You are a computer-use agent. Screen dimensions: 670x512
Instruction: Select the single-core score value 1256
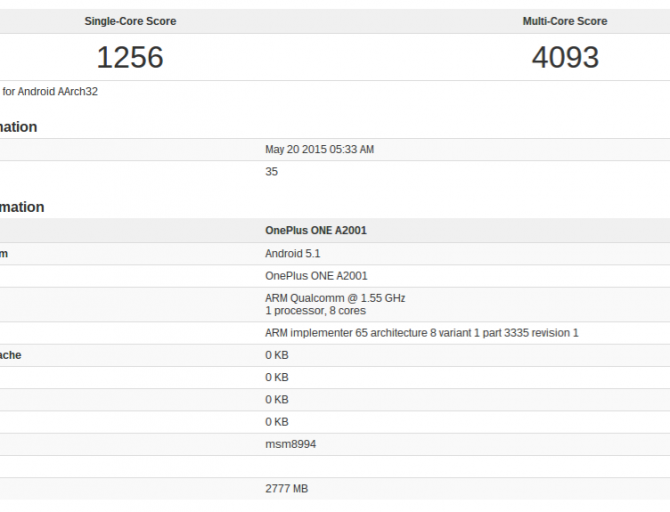tap(129, 58)
